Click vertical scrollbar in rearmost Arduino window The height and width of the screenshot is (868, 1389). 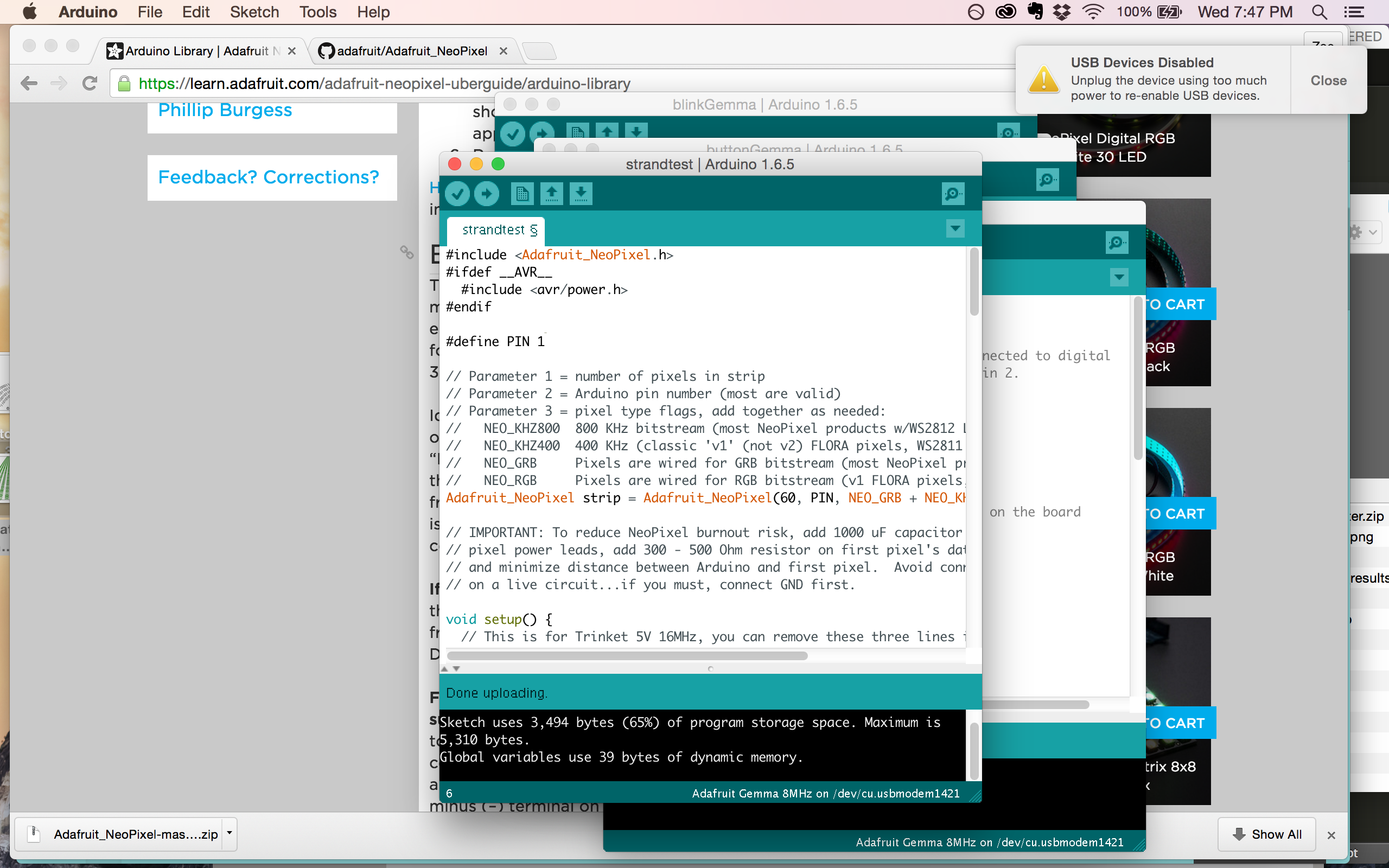click(1138, 379)
